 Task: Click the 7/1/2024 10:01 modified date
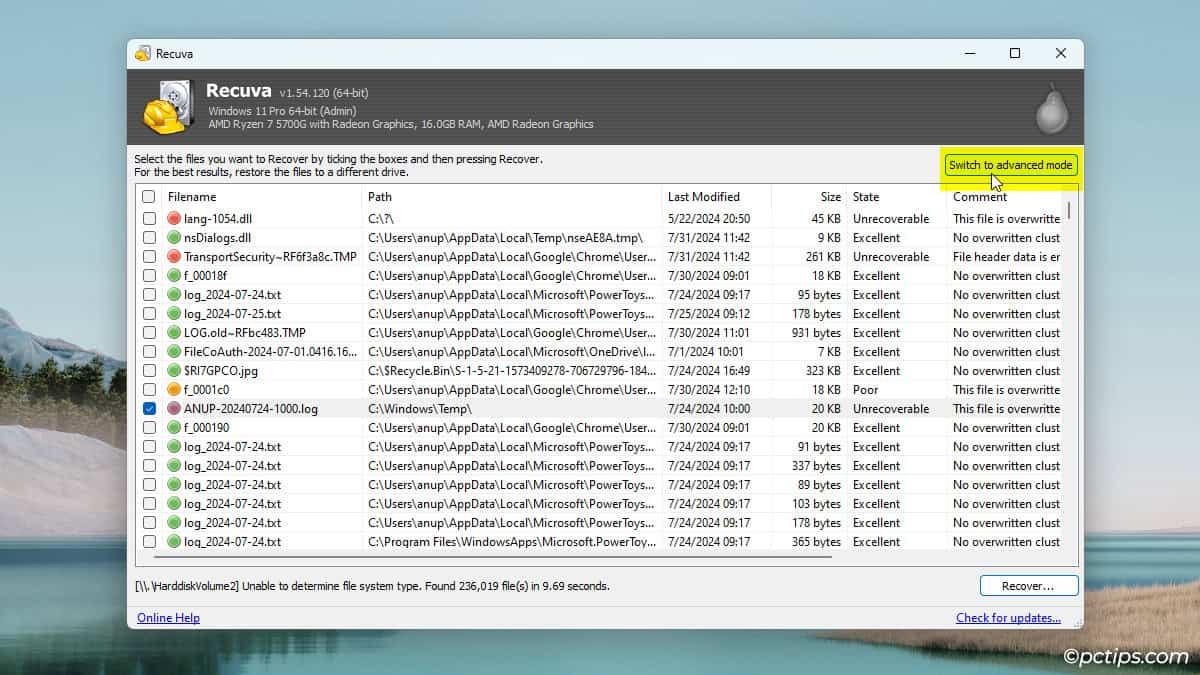[706, 352]
